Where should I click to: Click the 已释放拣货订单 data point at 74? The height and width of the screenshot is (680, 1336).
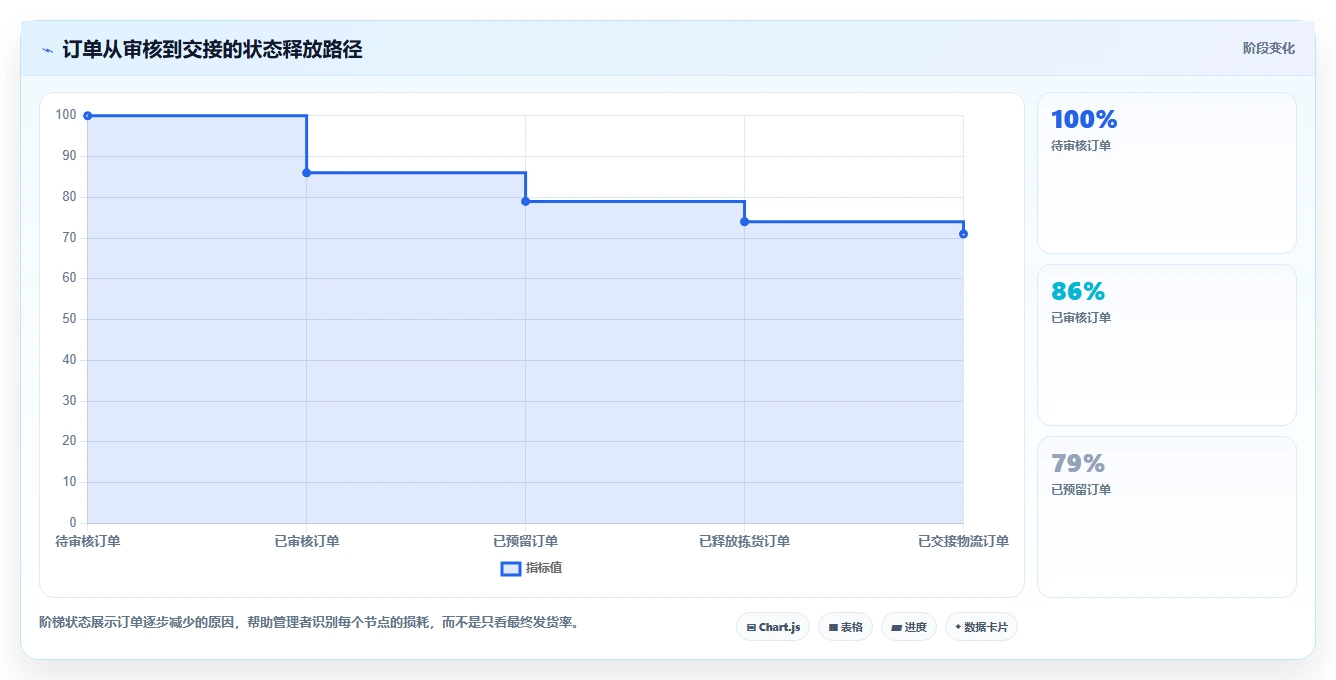pos(744,221)
